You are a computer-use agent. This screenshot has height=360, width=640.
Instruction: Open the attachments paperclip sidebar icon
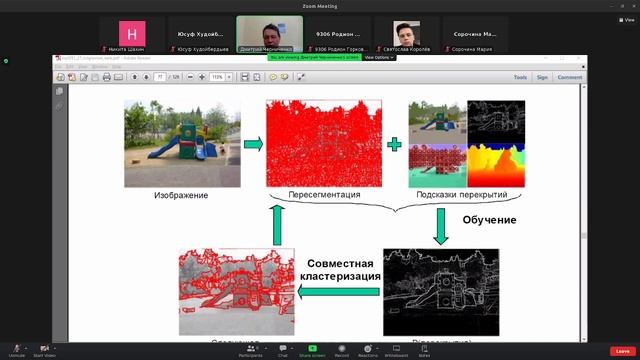point(60,106)
